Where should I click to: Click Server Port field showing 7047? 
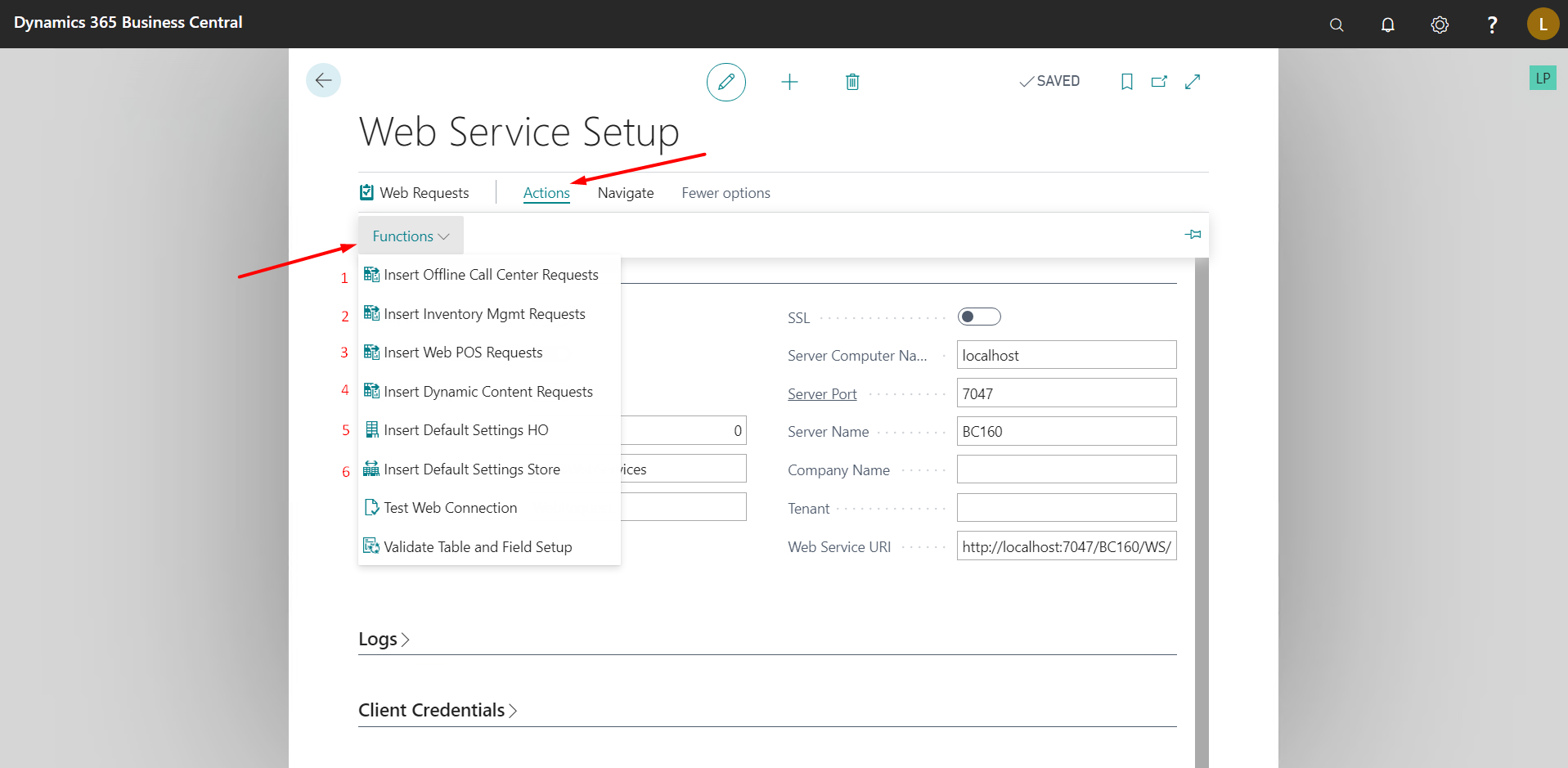coord(1067,393)
